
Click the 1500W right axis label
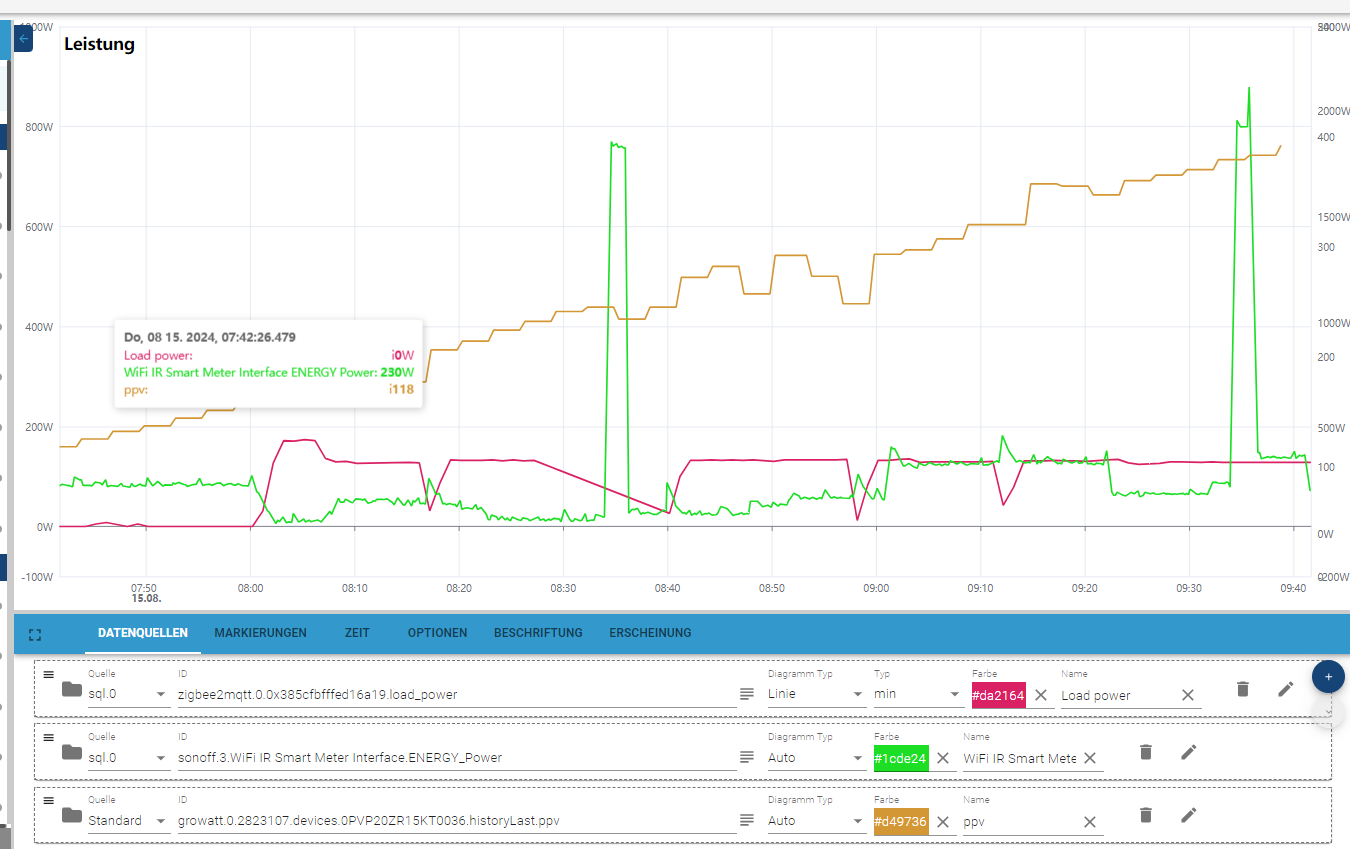tap(1334, 217)
